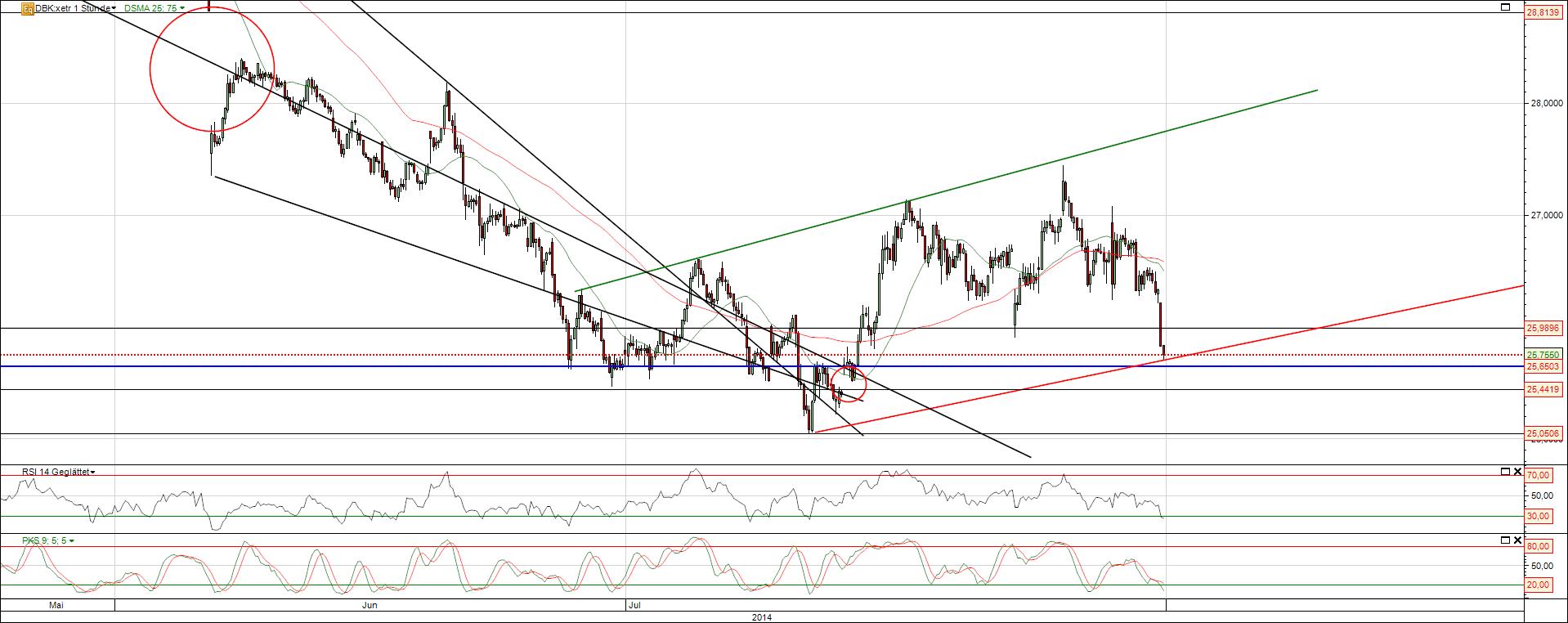Click the orange Eq instrument icon
The height and width of the screenshot is (623, 1568).
[x=28, y=8]
